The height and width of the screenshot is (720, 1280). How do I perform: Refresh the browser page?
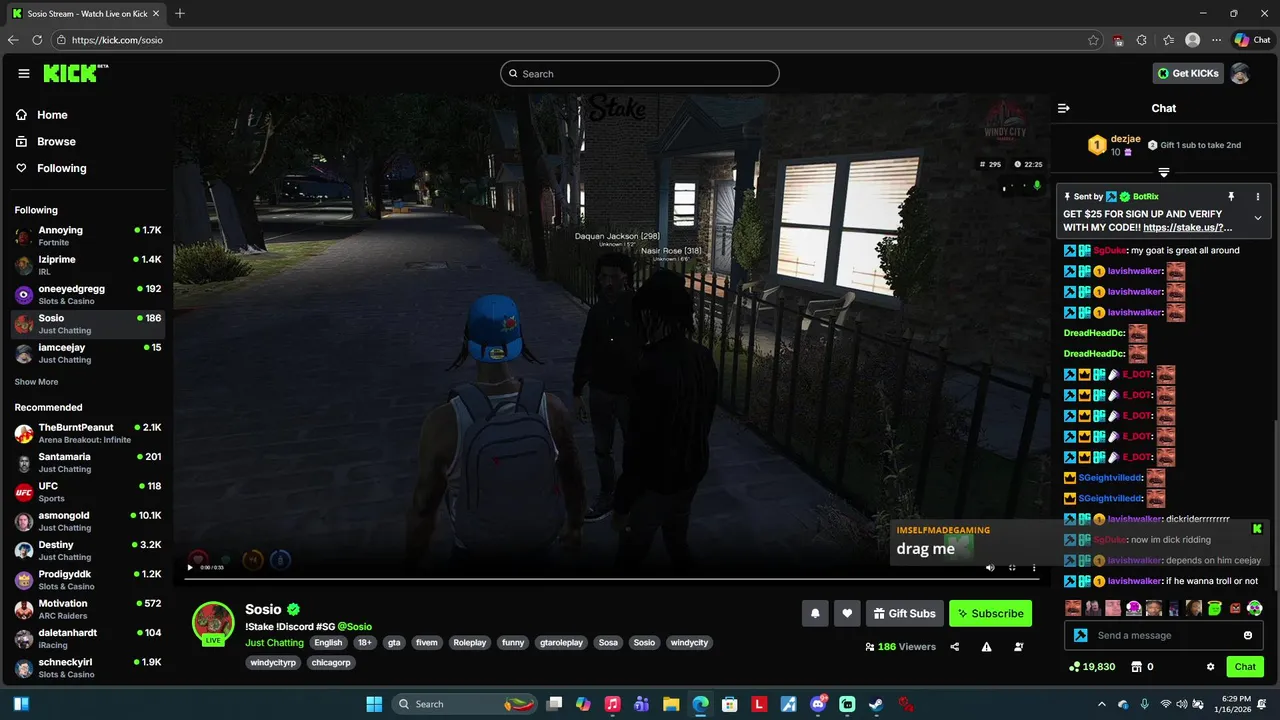tap(37, 40)
